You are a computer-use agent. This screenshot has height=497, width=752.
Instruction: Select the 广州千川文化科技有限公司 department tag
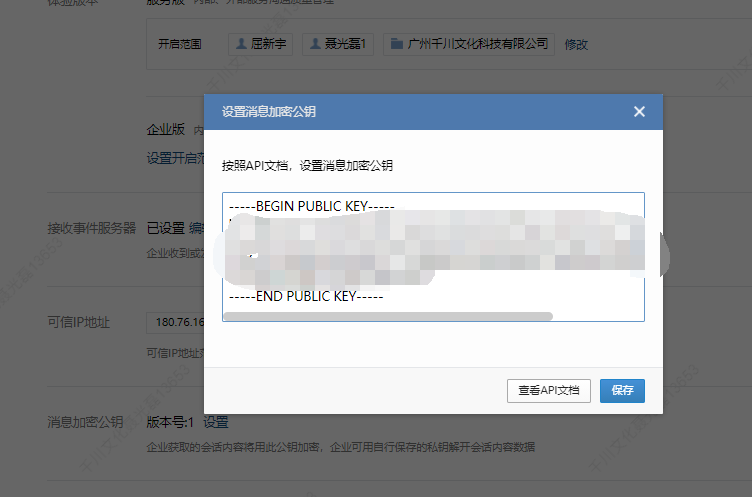tap(469, 44)
